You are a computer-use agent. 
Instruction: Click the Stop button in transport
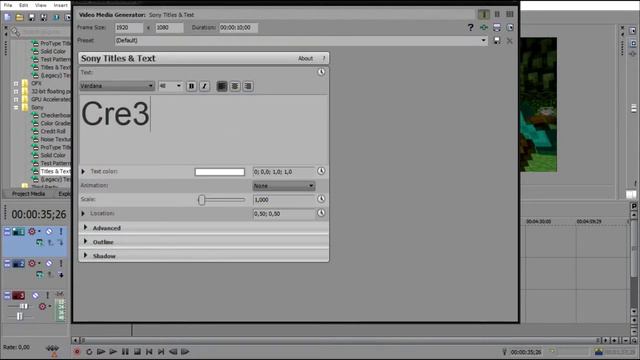click(x=137, y=351)
